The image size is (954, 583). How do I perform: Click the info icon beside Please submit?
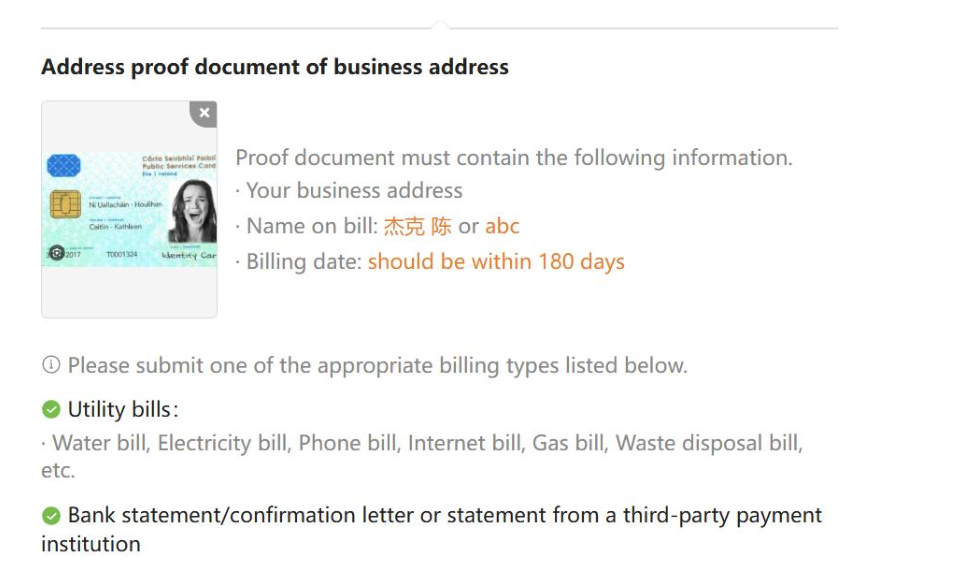51,365
